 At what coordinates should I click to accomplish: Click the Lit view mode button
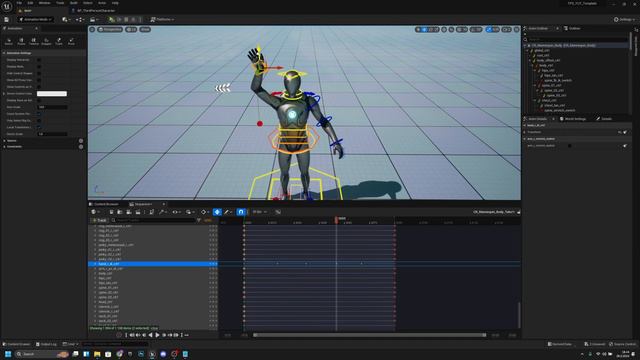[x=131, y=29]
